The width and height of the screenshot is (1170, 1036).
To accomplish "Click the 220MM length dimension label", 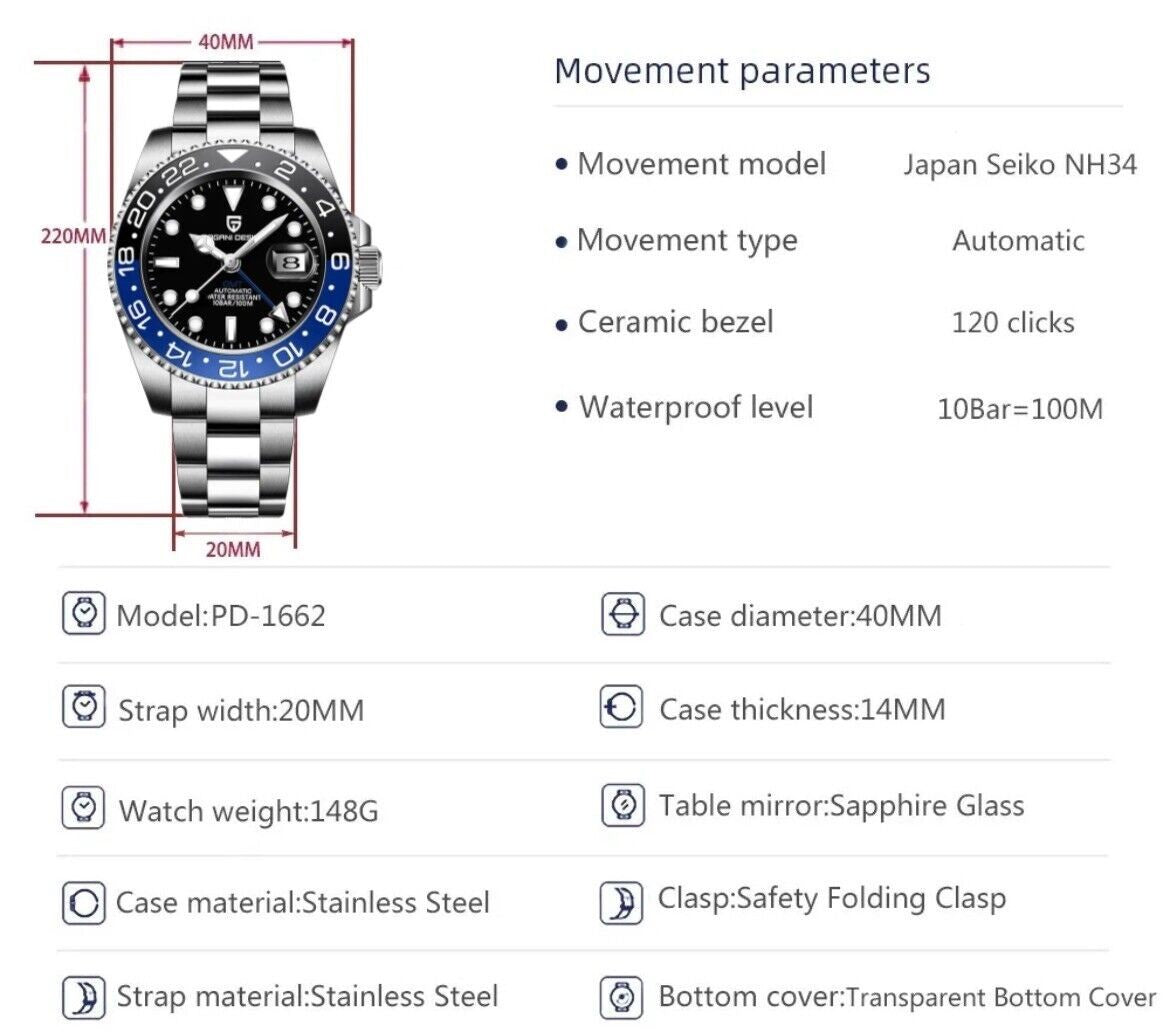I will point(72,237).
